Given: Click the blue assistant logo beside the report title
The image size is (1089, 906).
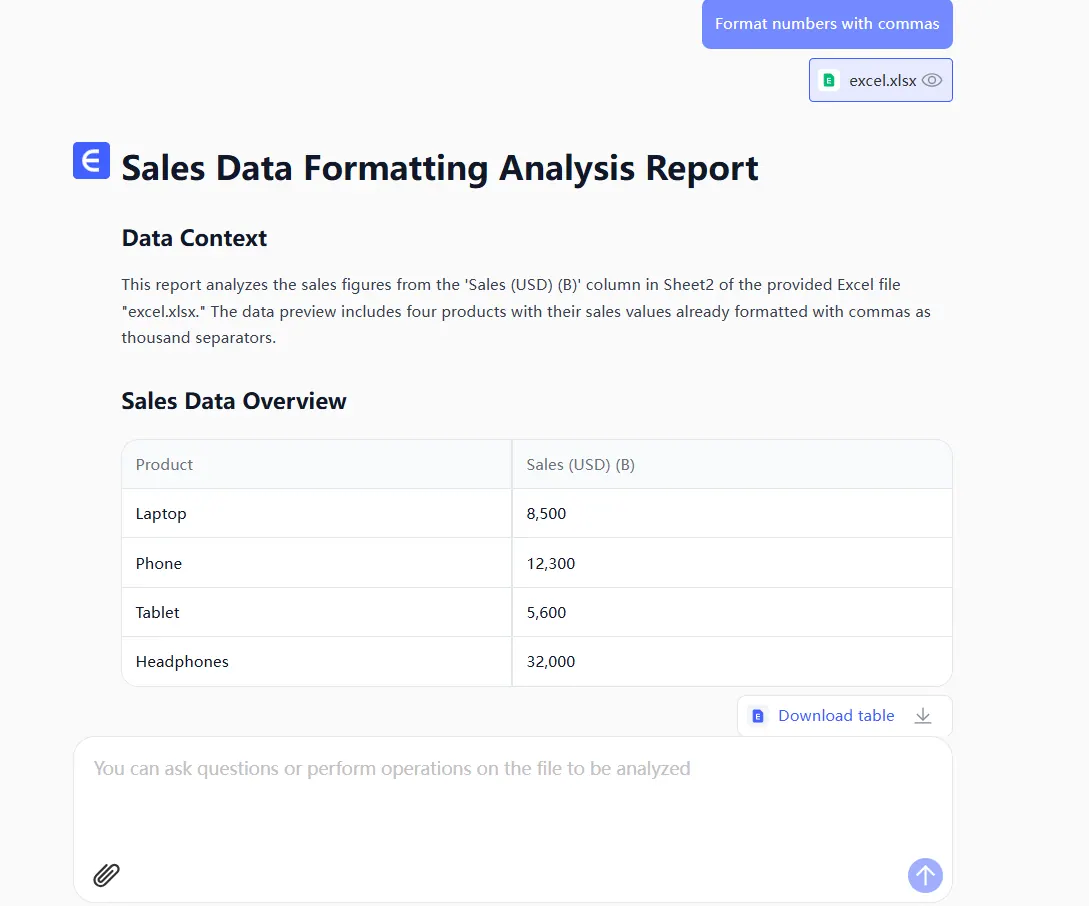Looking at the screenshot, I should (x=91, y=161).
